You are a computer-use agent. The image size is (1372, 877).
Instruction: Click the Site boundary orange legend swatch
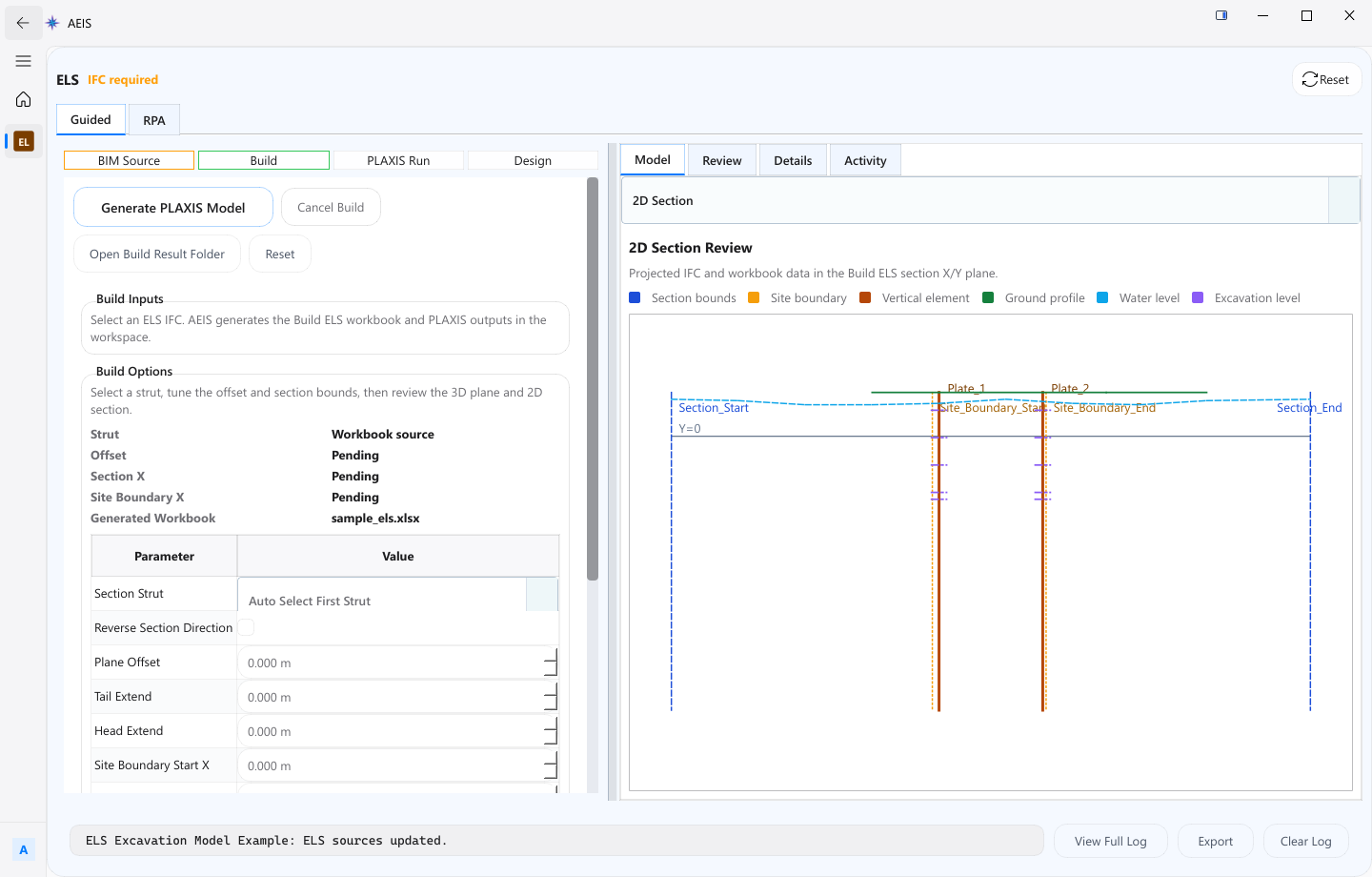click(x=754, y=297)
